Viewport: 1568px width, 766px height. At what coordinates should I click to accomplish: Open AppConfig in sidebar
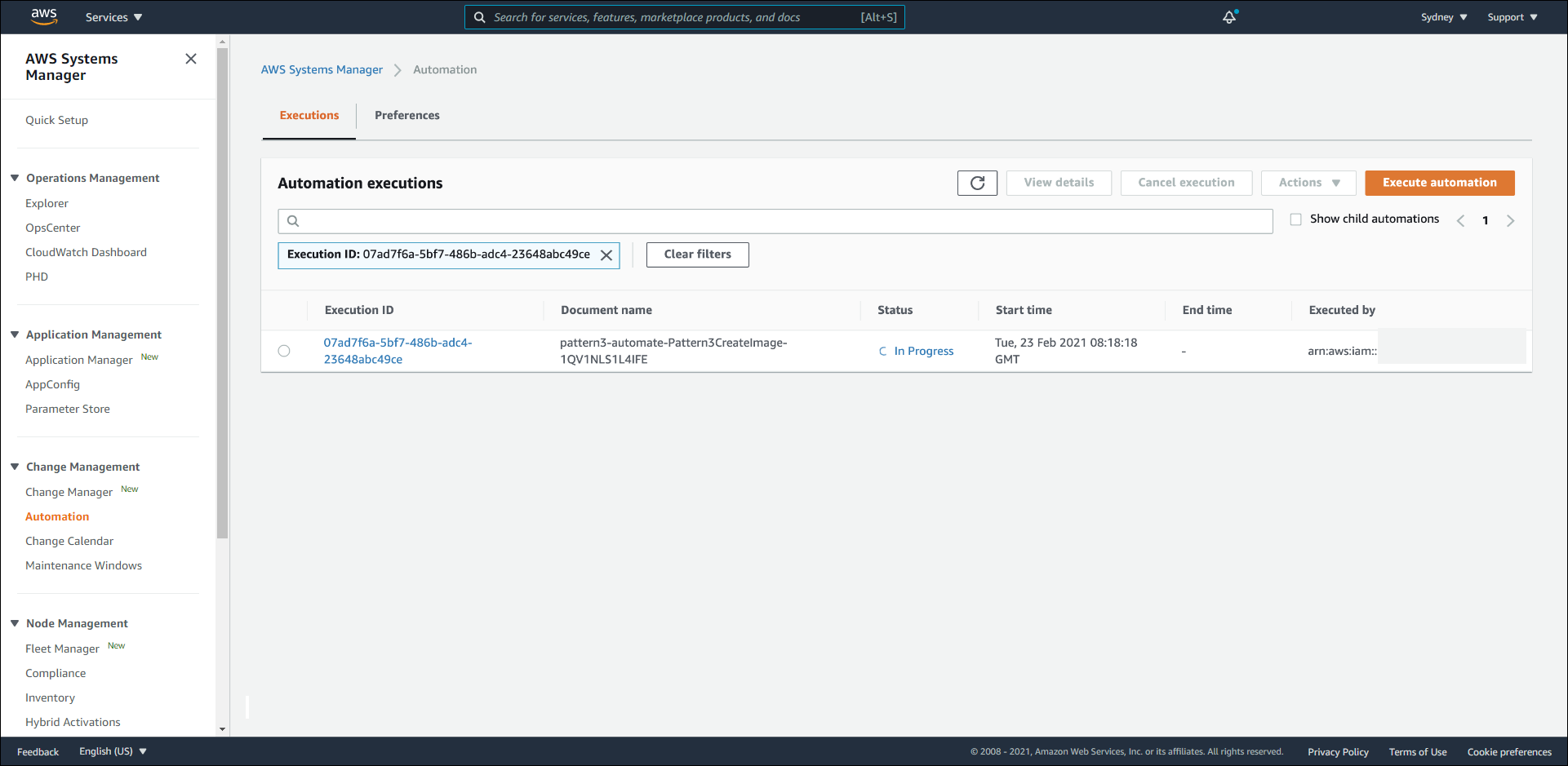pyautogui.click(x=52, y=384)
